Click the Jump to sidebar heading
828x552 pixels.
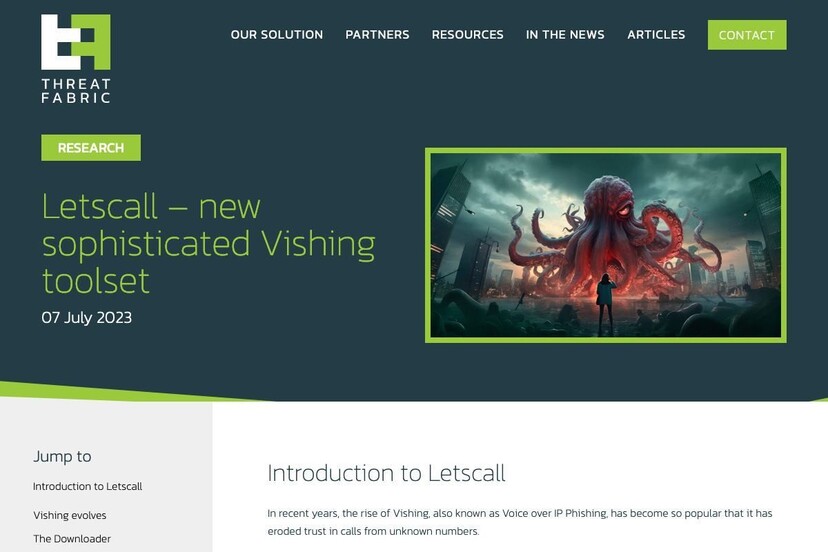pyautogui.click(x=62, y=456)
